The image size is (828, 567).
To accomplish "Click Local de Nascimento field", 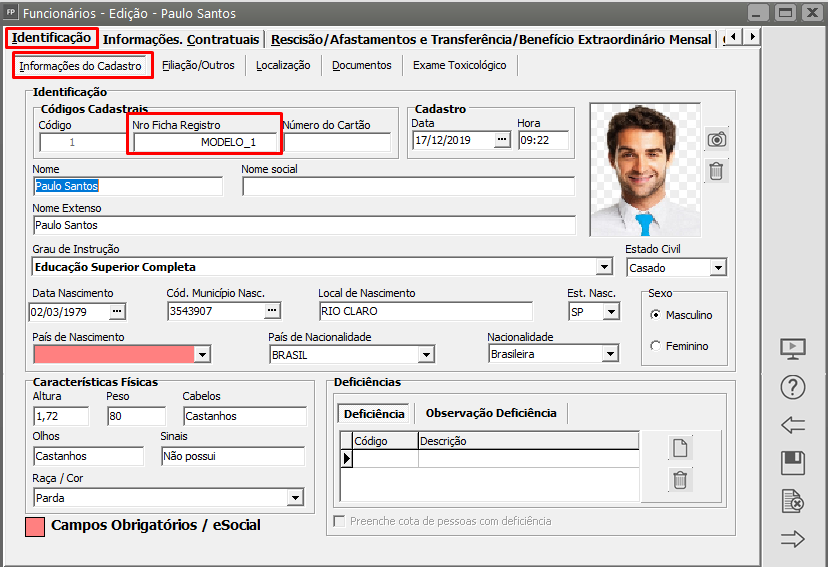I will coord(426,311).
